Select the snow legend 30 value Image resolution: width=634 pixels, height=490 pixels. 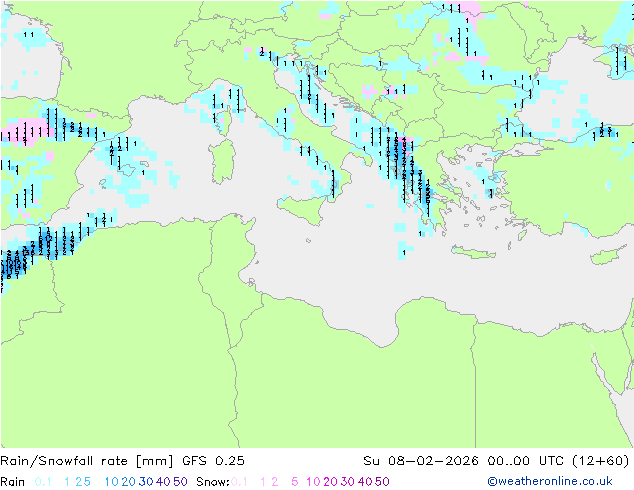click(x=348, y=482)
